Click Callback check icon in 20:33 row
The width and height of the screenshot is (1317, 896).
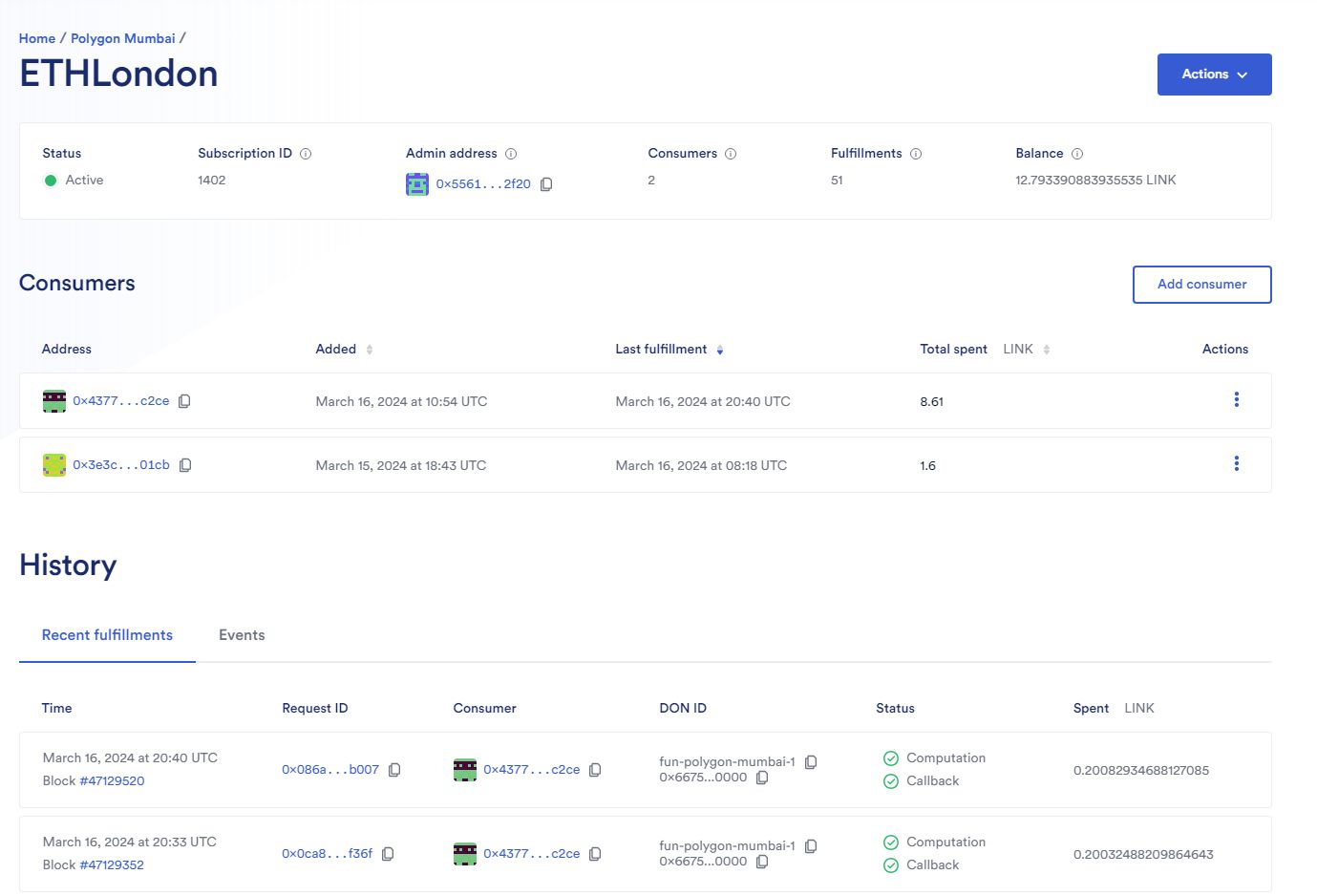[891, 865]
